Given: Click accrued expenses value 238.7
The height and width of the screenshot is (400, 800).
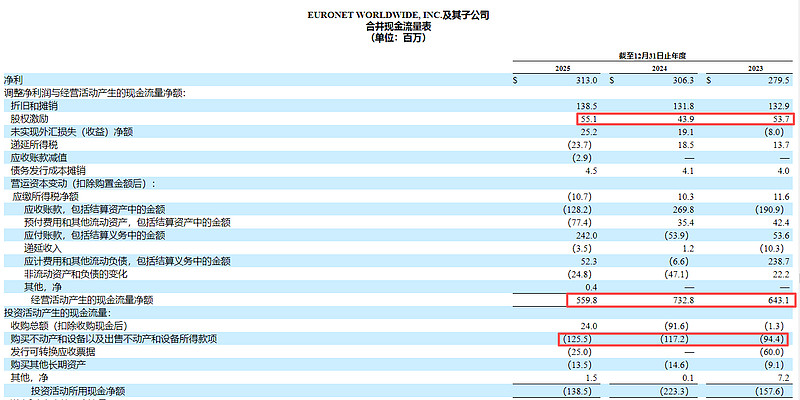Looking at the screenshot, I should 779,261.
